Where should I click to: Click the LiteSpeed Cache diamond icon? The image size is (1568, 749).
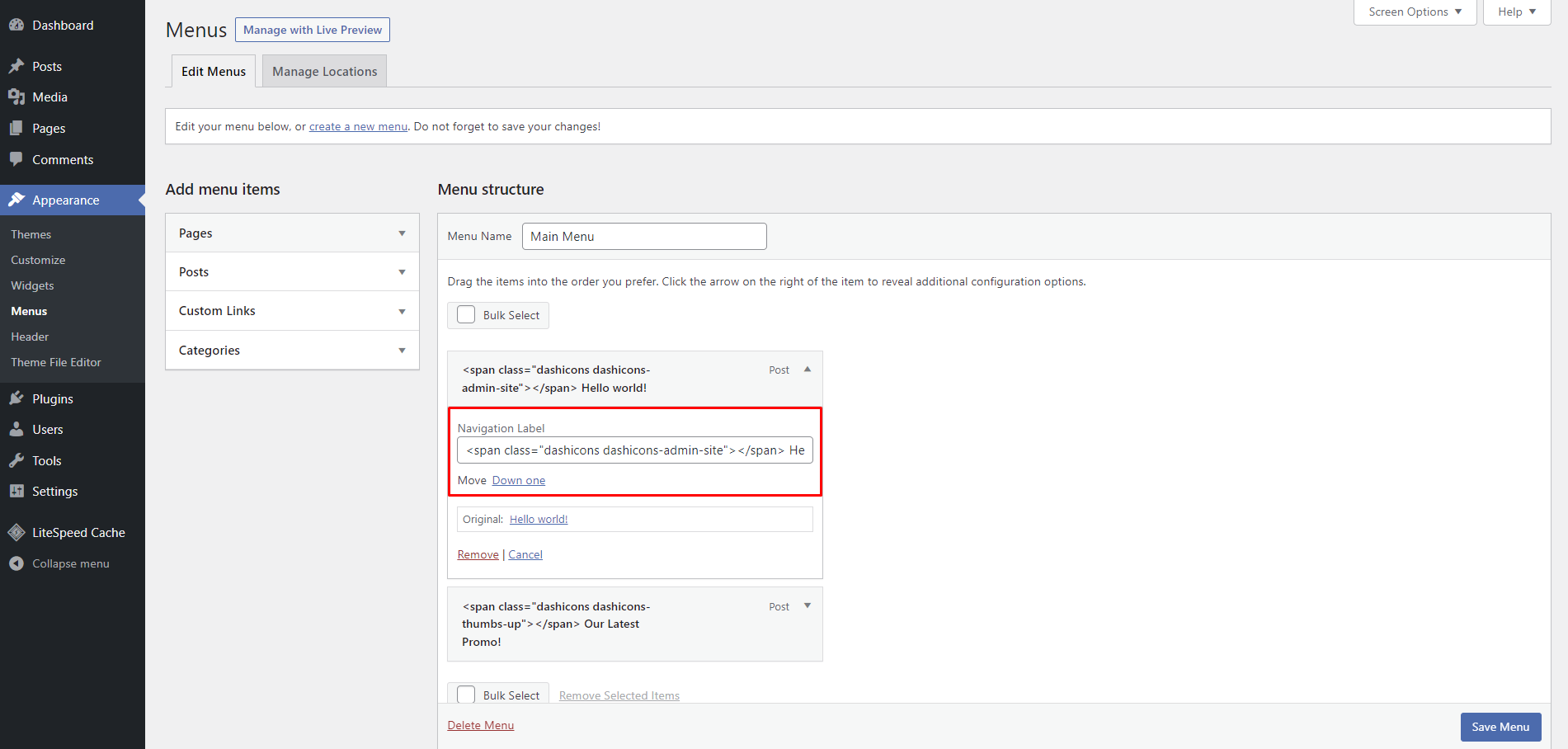coord(16,533)
